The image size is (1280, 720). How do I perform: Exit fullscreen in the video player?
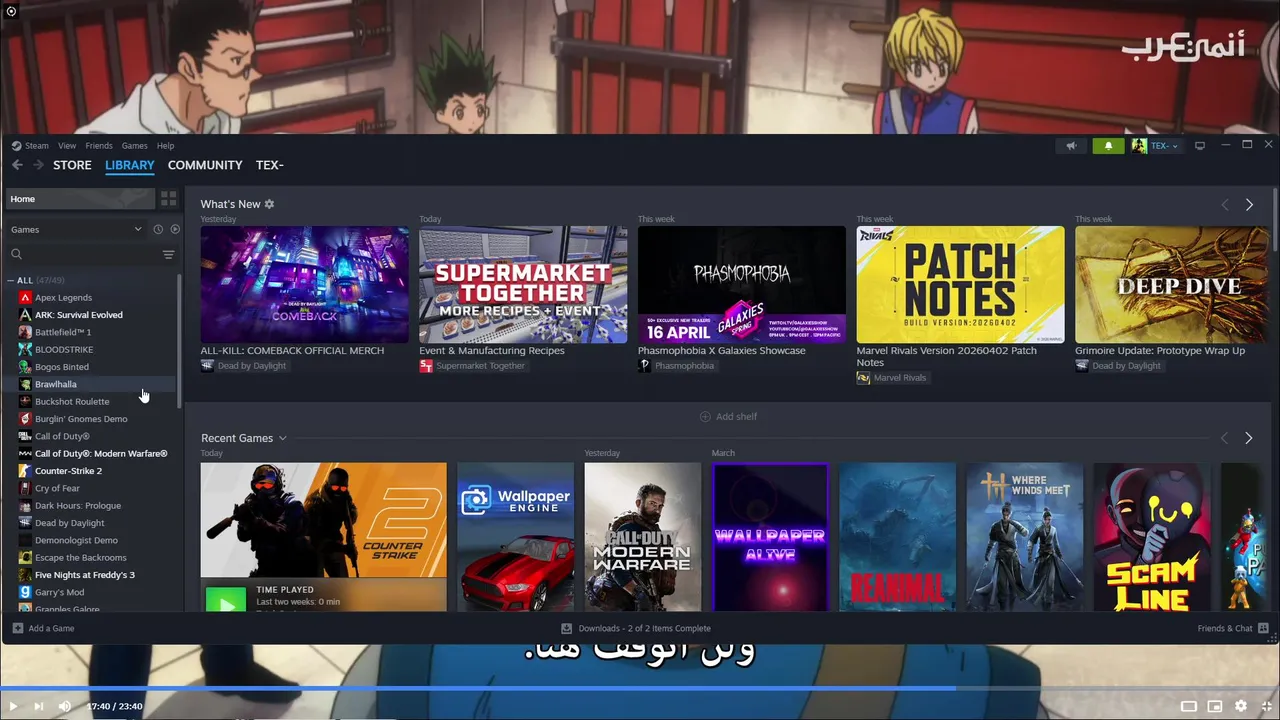point(1266,706)
